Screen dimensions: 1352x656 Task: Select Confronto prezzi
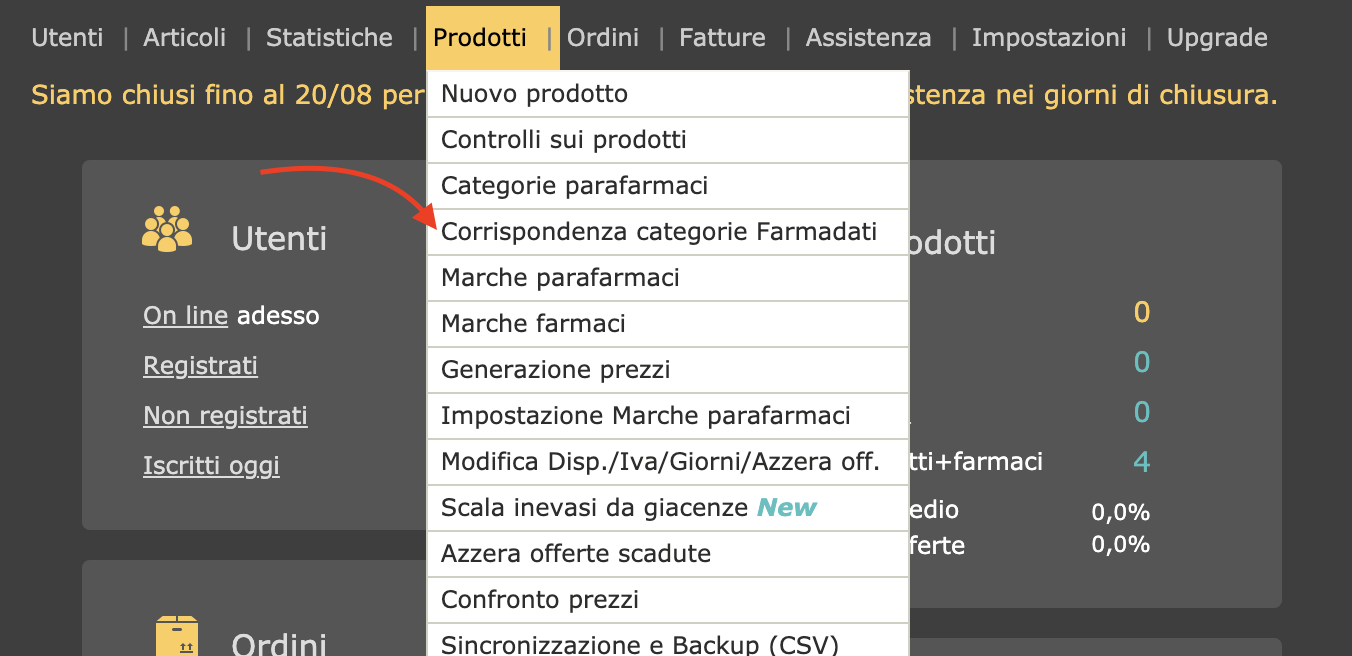pyautogui.click(x=540, y=600)
